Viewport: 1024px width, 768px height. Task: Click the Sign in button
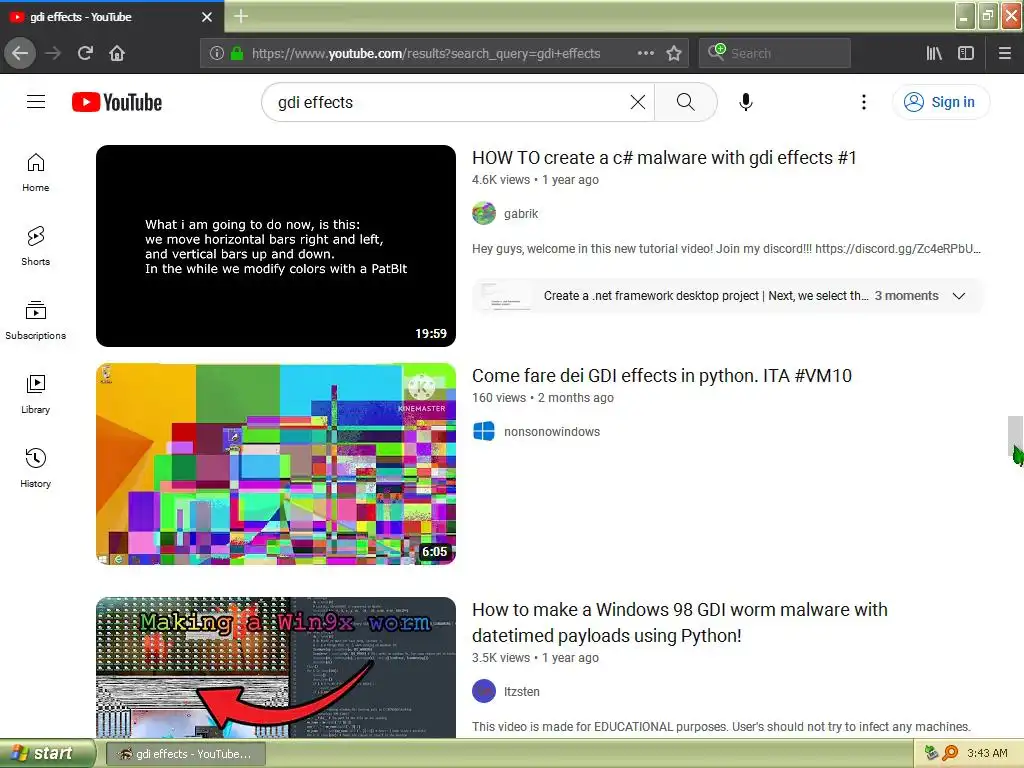click(x=940, y=102)
